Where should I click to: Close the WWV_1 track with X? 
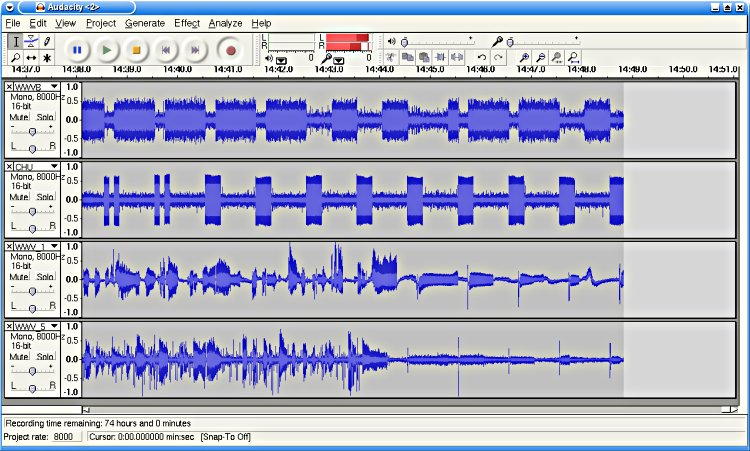click(9, 246)
